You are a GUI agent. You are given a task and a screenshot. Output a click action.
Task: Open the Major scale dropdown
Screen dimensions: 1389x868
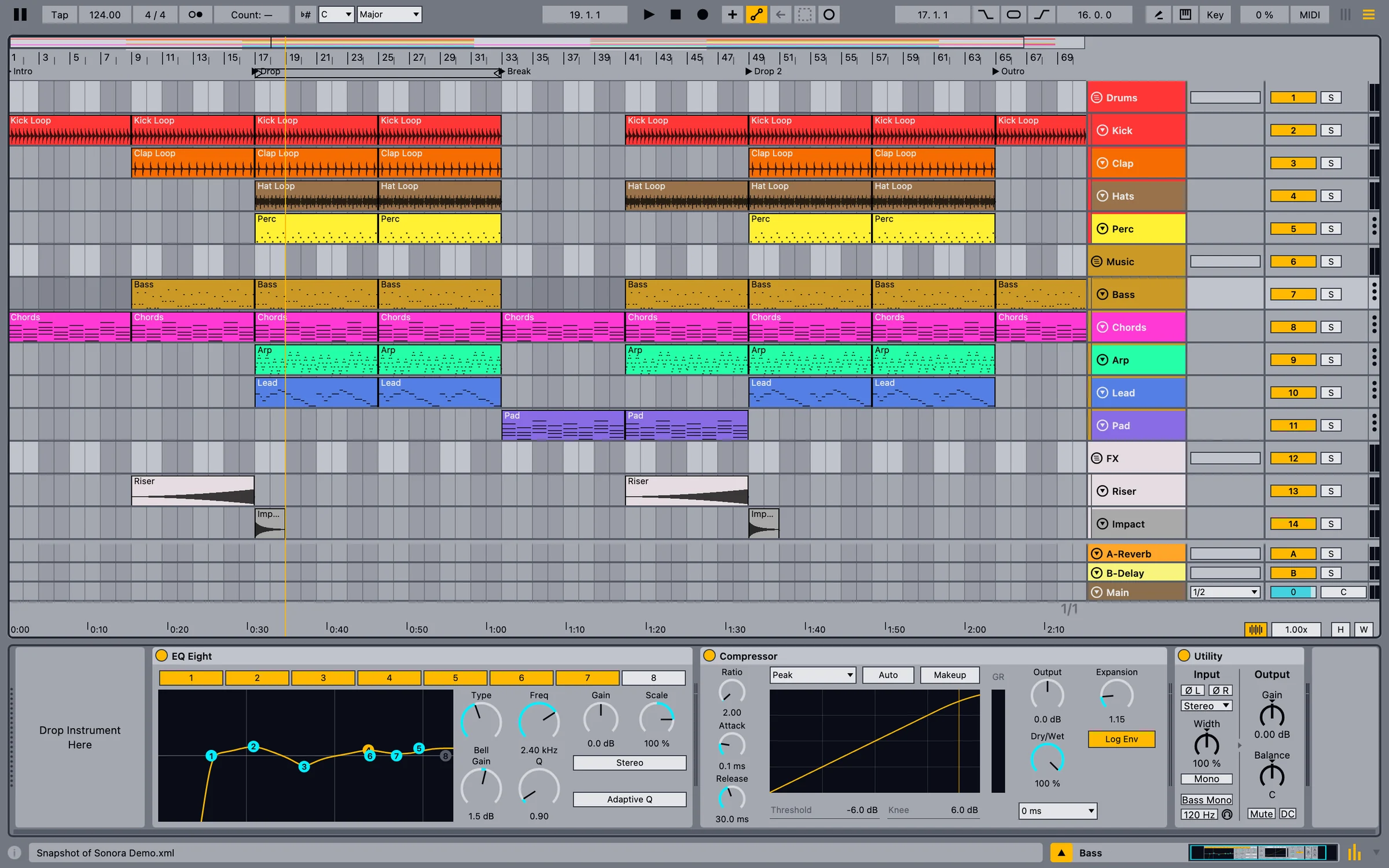[x=389, y=14]
